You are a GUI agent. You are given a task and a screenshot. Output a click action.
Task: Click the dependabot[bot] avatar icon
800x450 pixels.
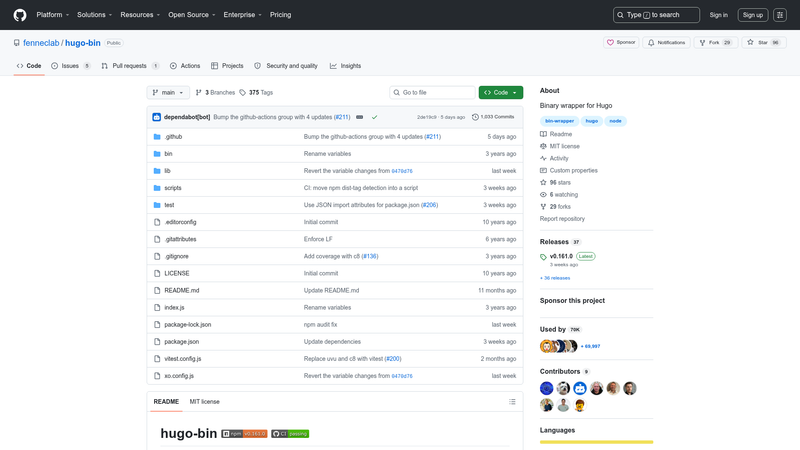click(x=157, y=117)
